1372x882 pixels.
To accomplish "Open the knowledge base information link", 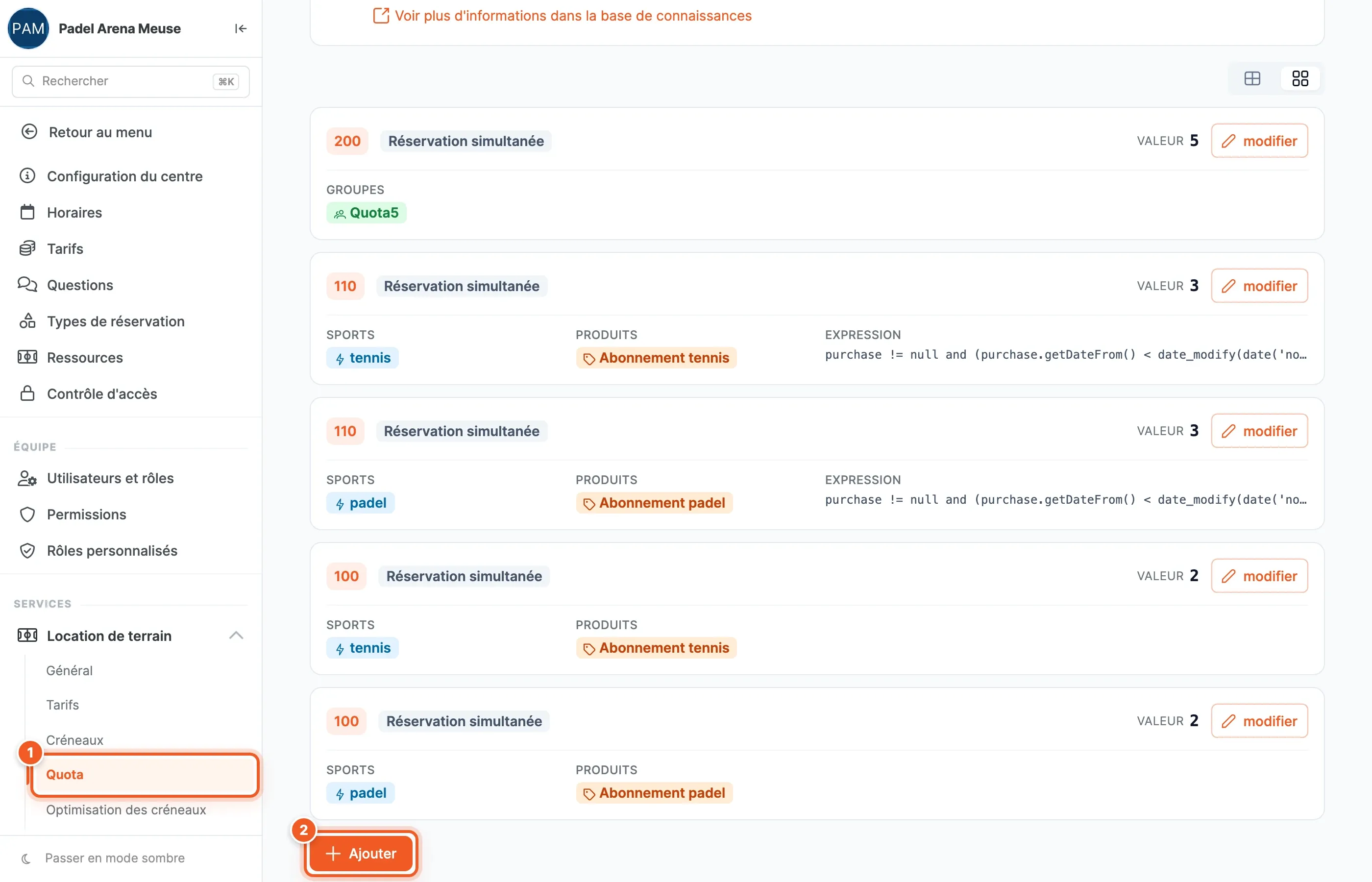I will coord(562,16).
